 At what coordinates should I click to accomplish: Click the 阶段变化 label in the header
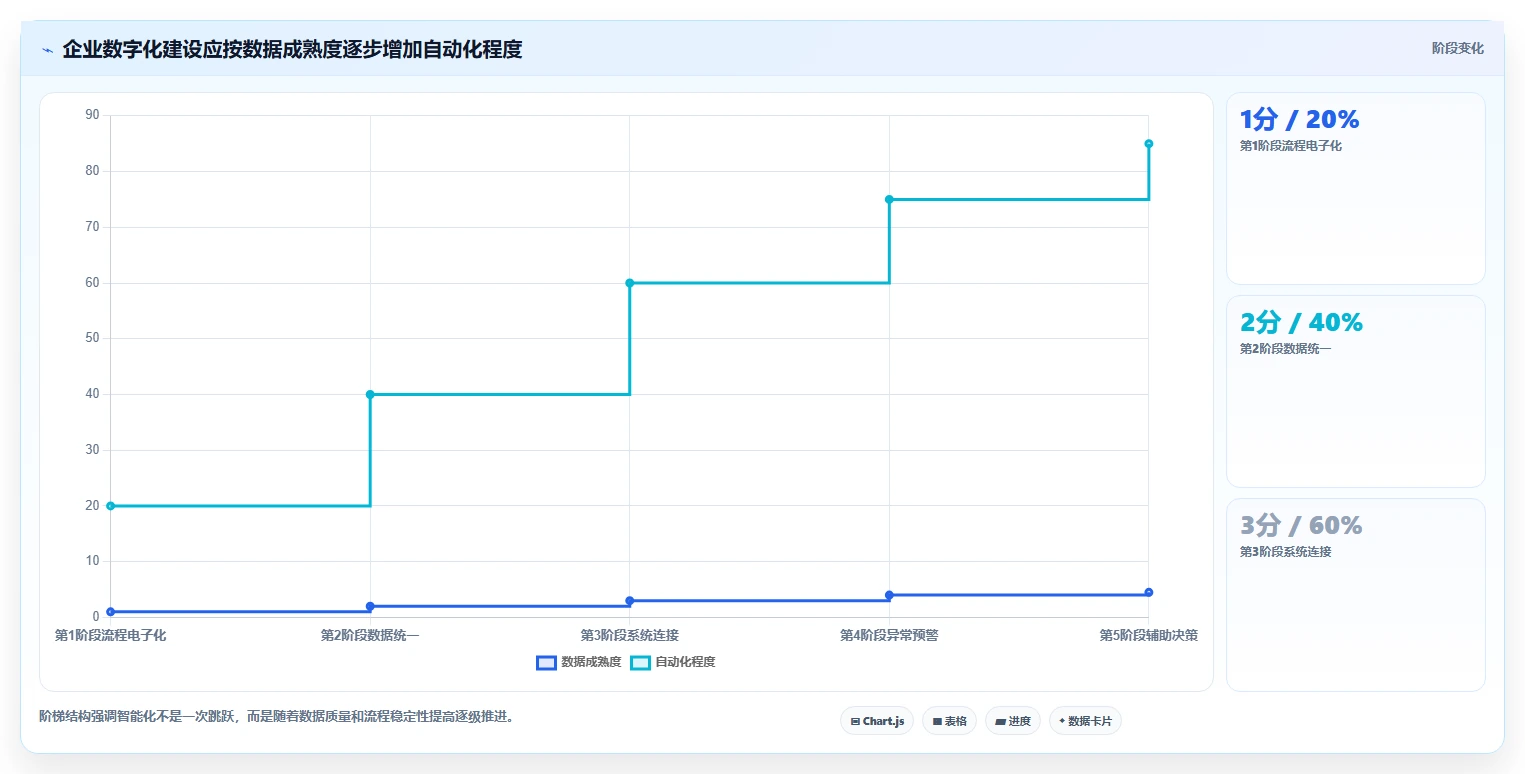point(1457,48)
